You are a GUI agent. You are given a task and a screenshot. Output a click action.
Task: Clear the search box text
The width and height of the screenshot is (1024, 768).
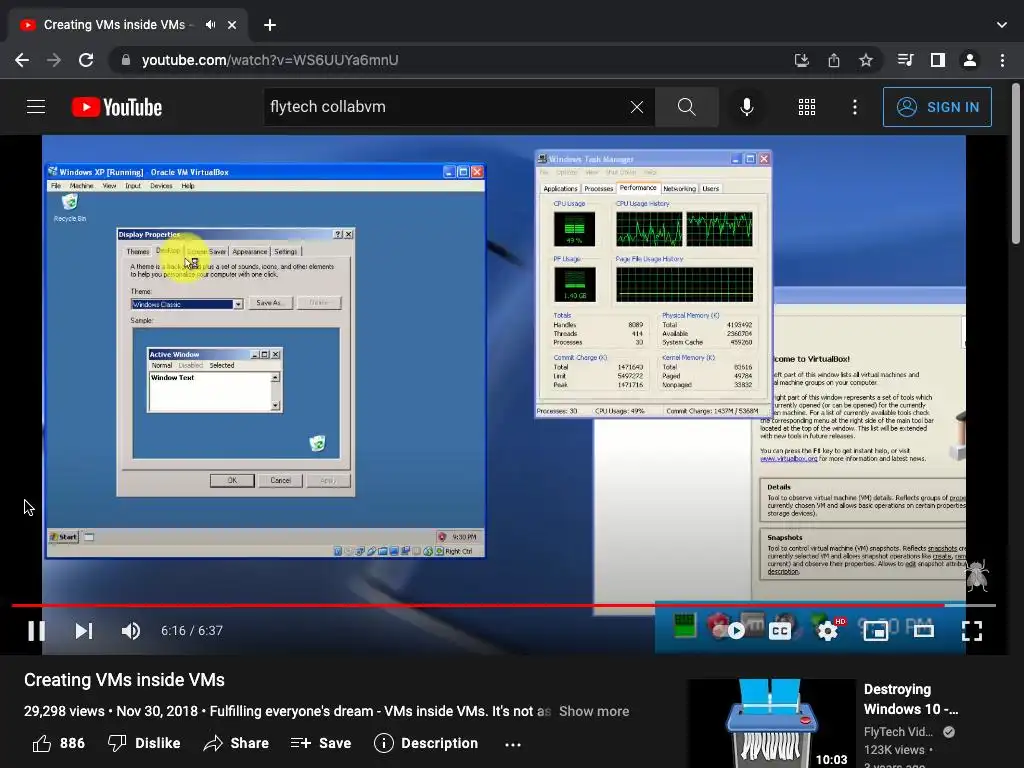click(x=637, y=107)
